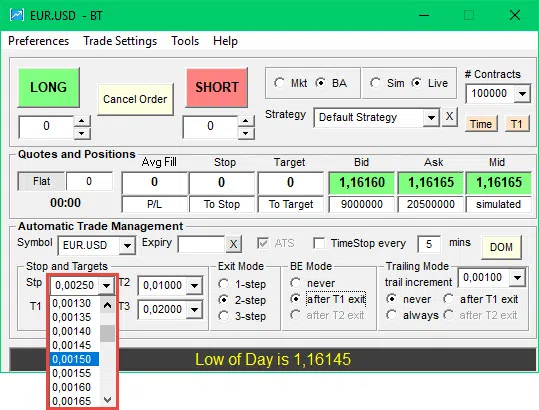539x410 pixels.
Task: Open the # Contracts dropdown
Action: 522,93
